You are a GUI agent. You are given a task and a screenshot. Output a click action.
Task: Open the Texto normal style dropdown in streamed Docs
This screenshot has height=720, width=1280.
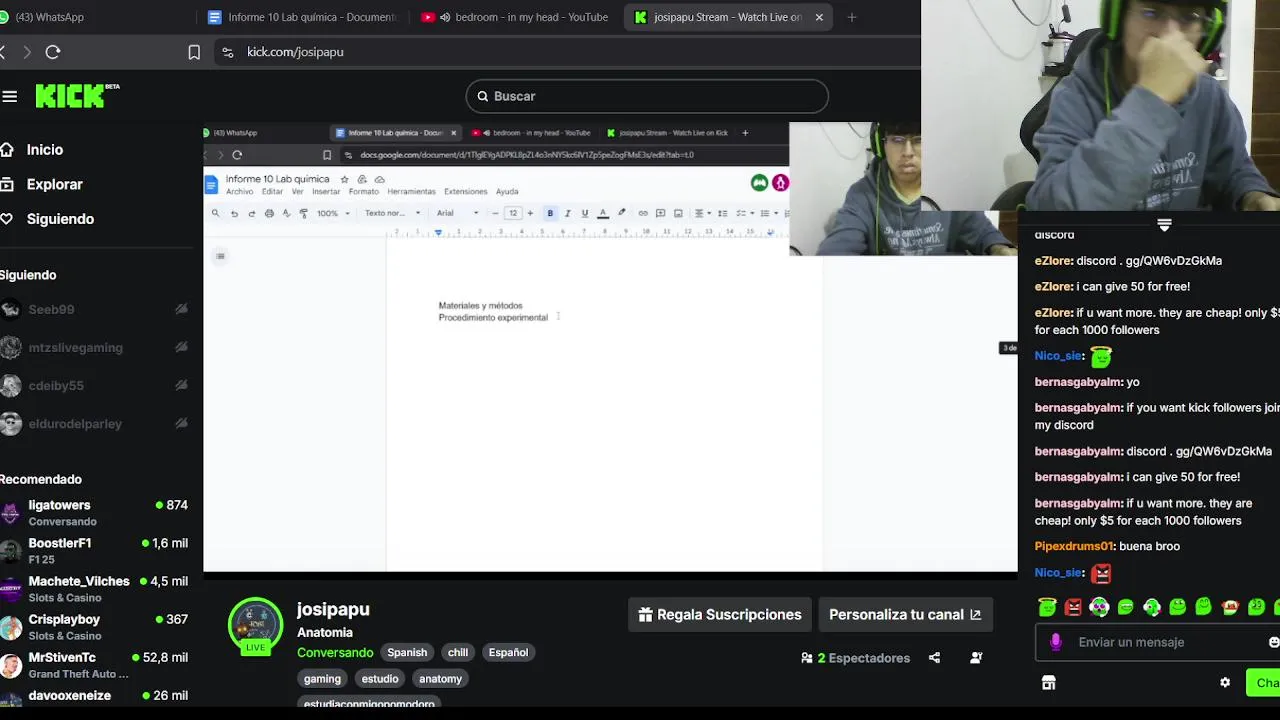[392, 213]
